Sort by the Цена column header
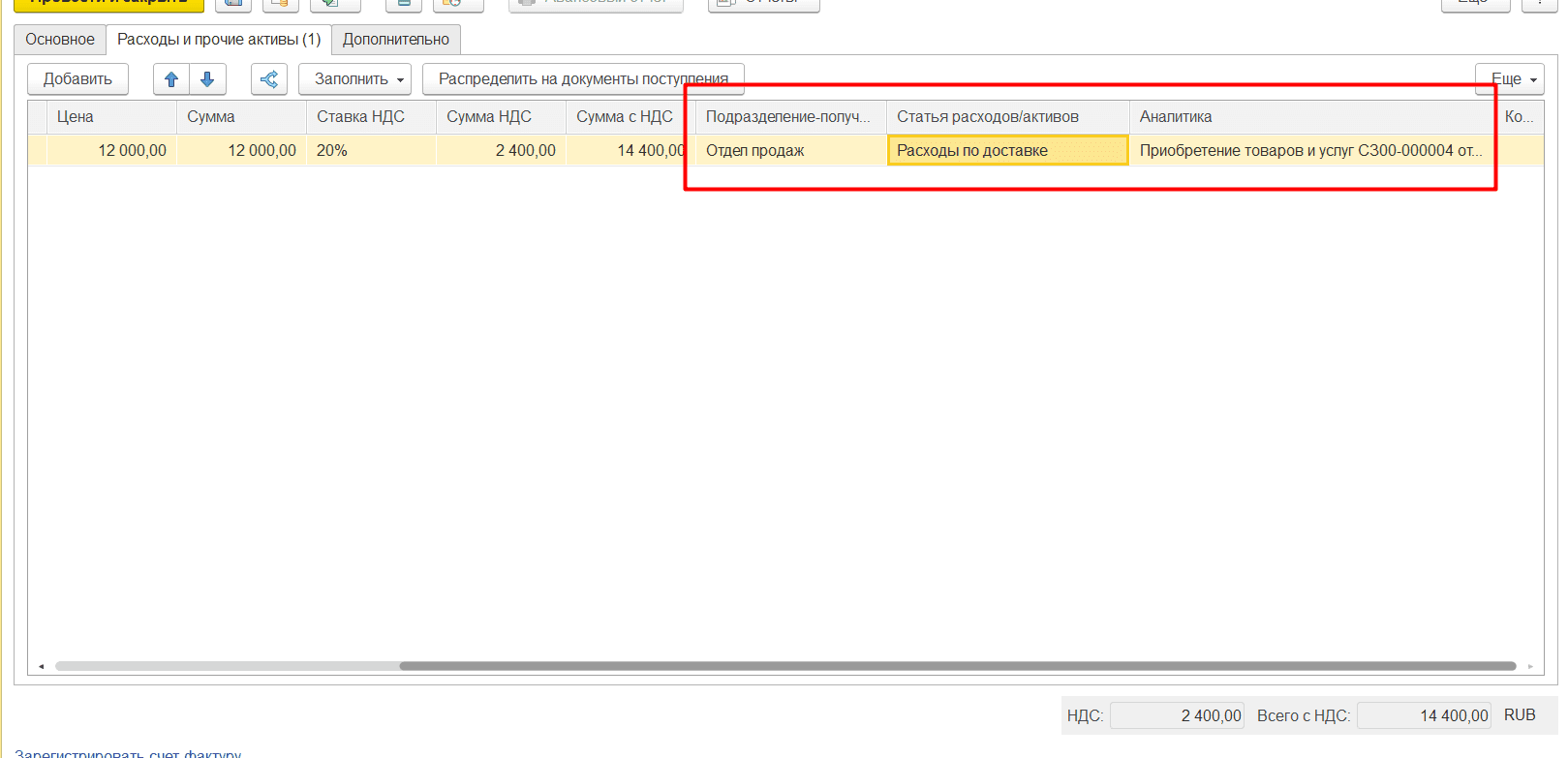Screen dimensions: 1568x758 (x=111, y=116)
